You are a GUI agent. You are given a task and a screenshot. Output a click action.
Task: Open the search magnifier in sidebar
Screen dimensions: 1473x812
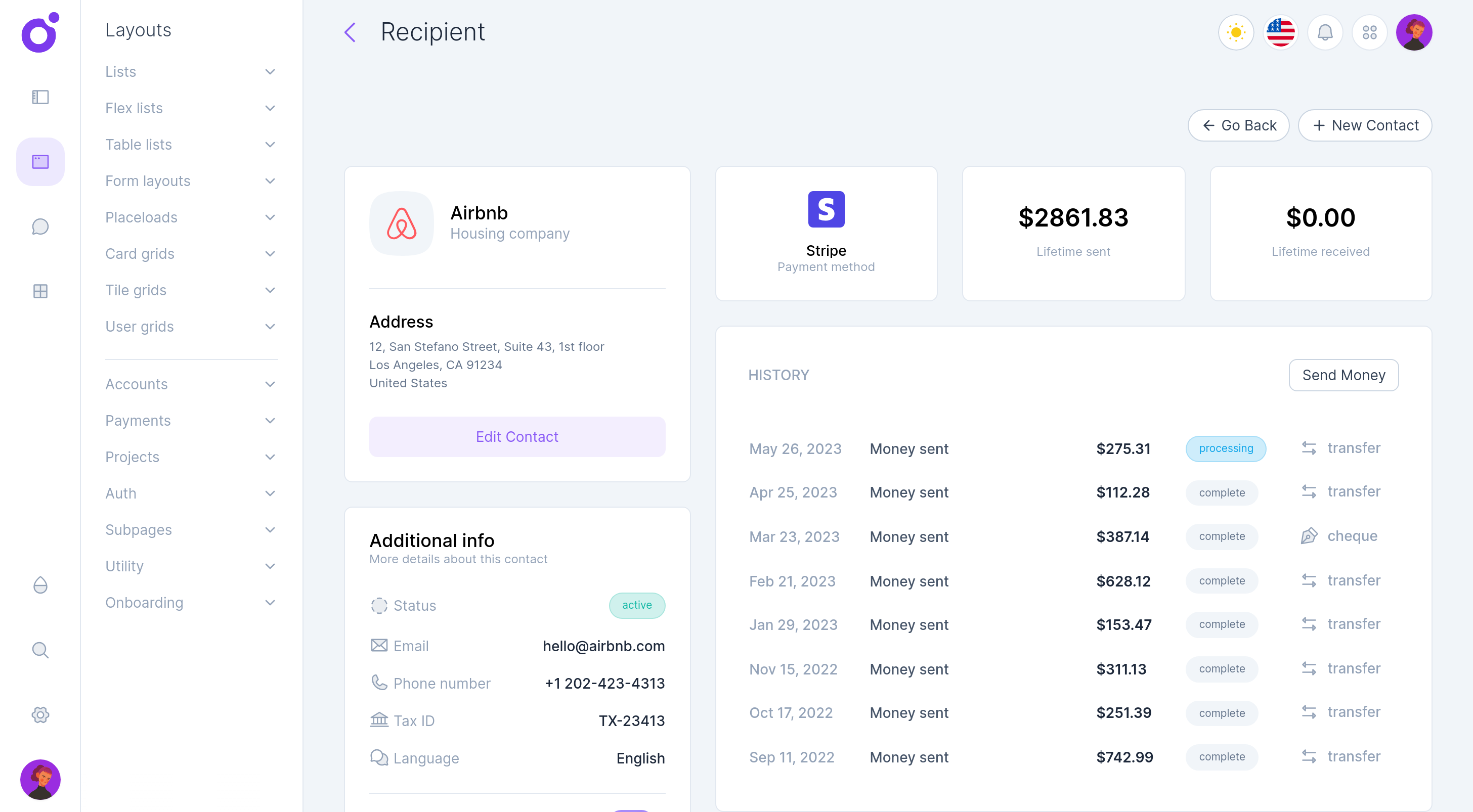click(40, 650)
